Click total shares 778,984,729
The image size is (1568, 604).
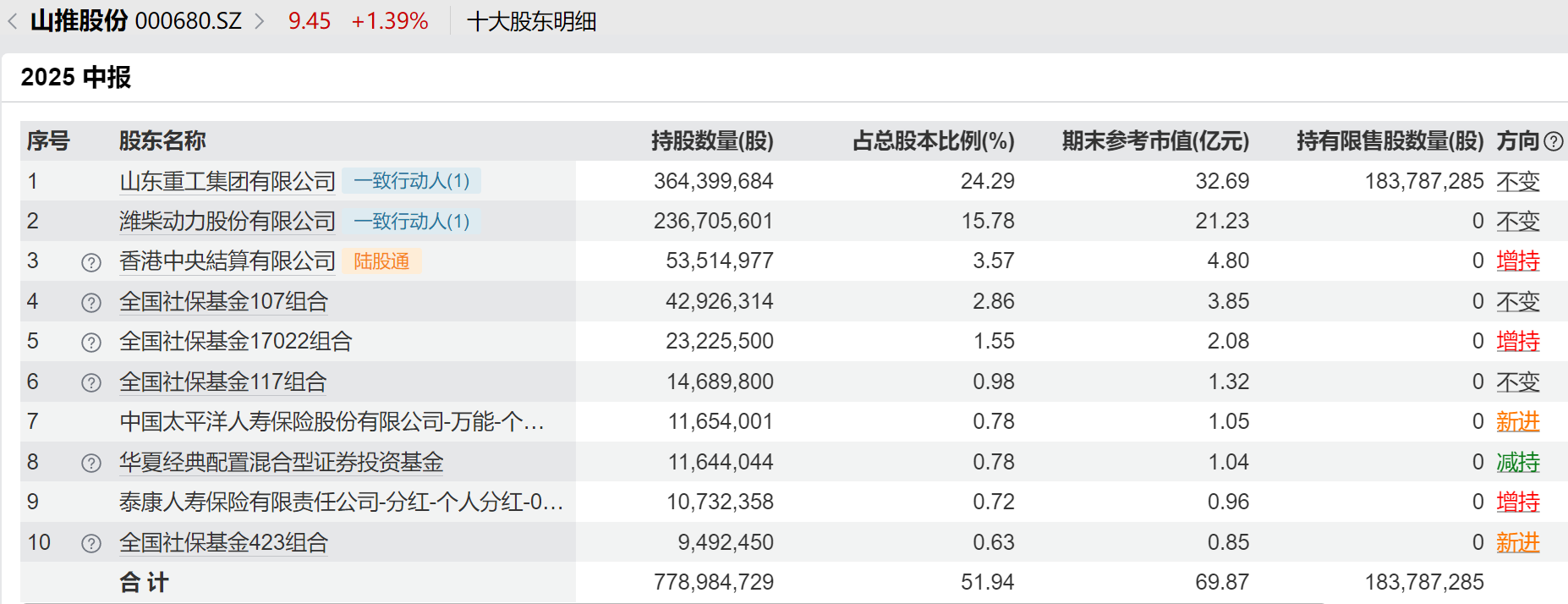[x=714, y=582]
